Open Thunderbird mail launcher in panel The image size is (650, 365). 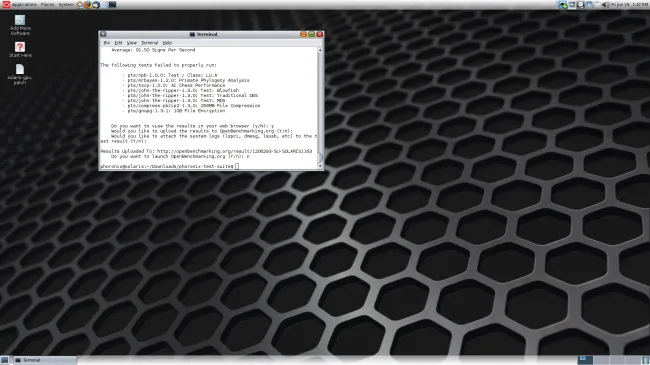click(96, 5)
